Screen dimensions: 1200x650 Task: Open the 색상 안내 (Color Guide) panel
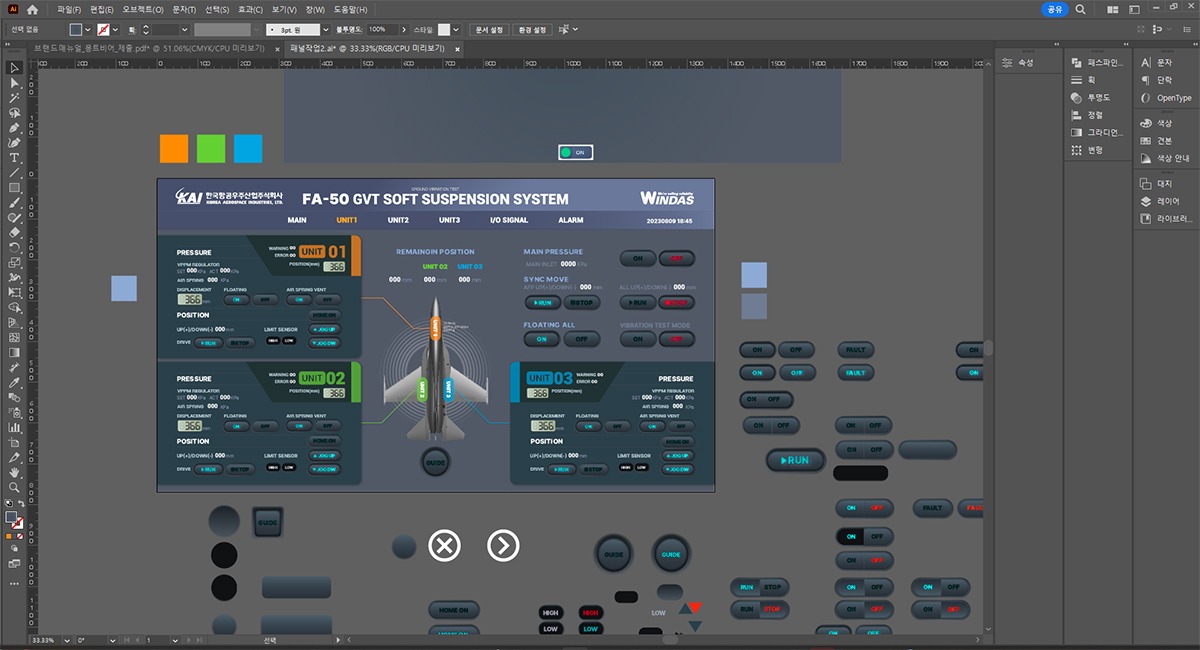click(1165, 158)
